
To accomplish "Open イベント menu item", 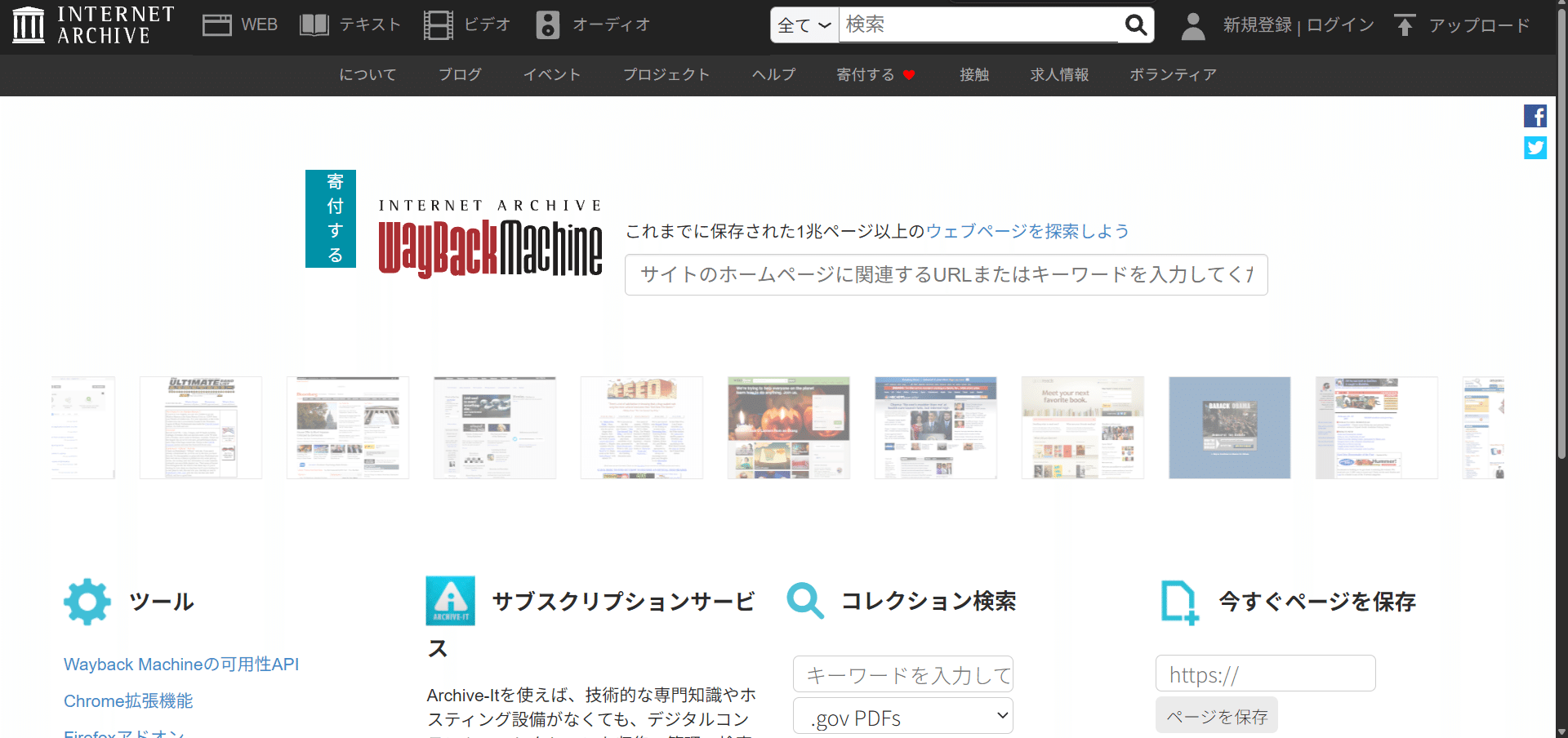I will 552,75.
